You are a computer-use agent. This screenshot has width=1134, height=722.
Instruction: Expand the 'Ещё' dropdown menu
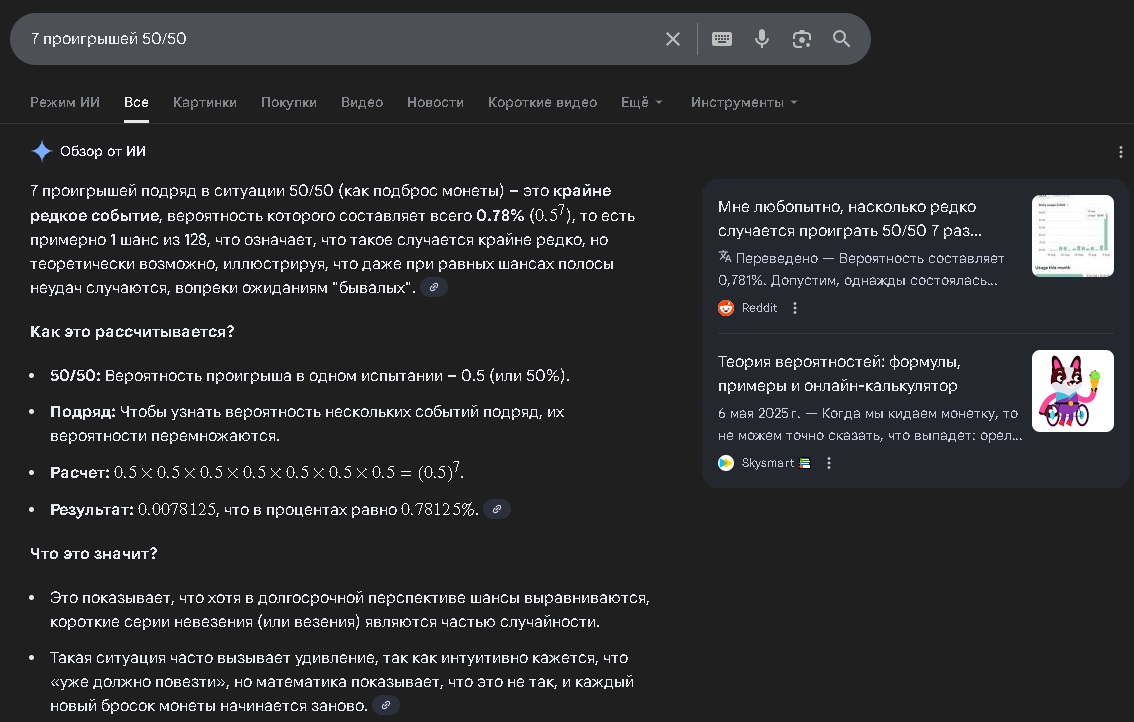point(641,102)
